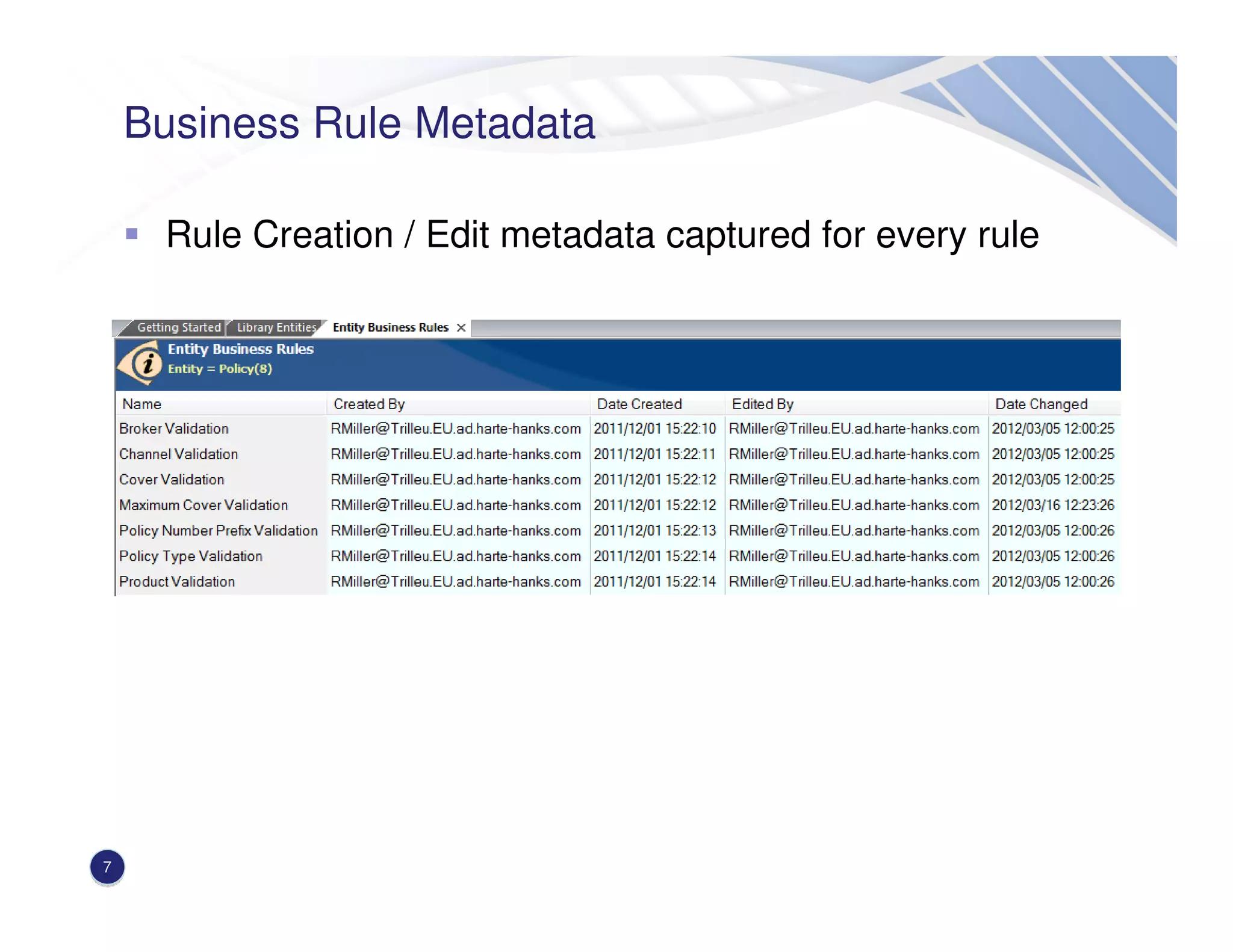Click slide number 7 badge
The width and height of the screenshot is (1233, 952).
point(107,867)
